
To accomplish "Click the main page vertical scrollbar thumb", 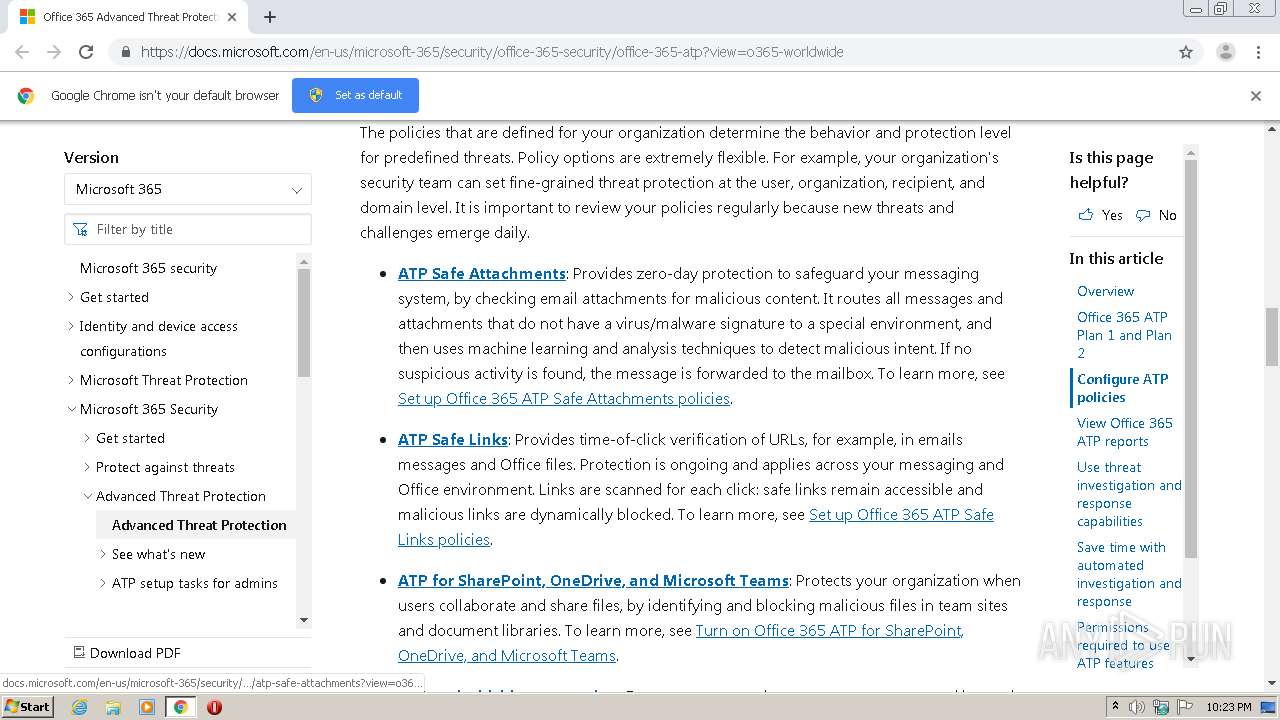I will 1272,337.
